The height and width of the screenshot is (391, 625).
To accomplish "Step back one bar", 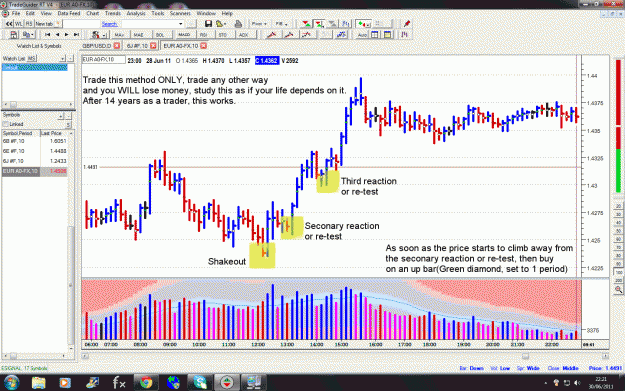I will 57,35.
